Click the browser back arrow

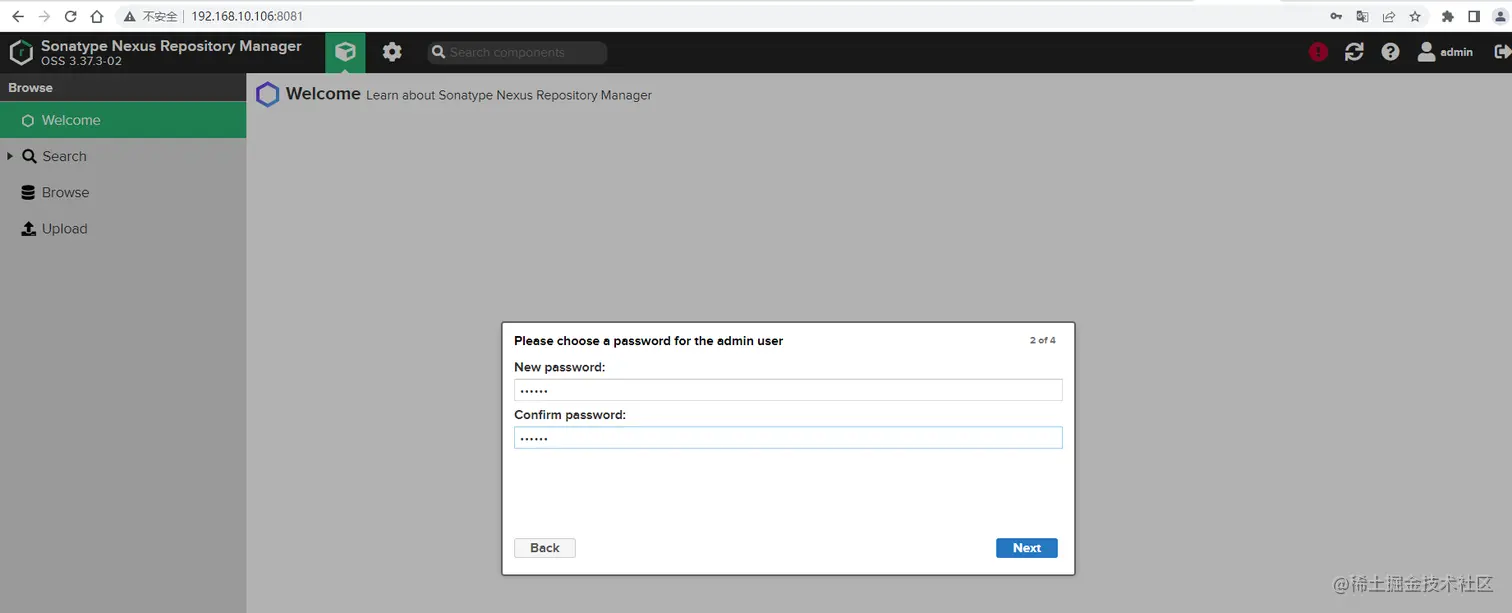(18, 16)
